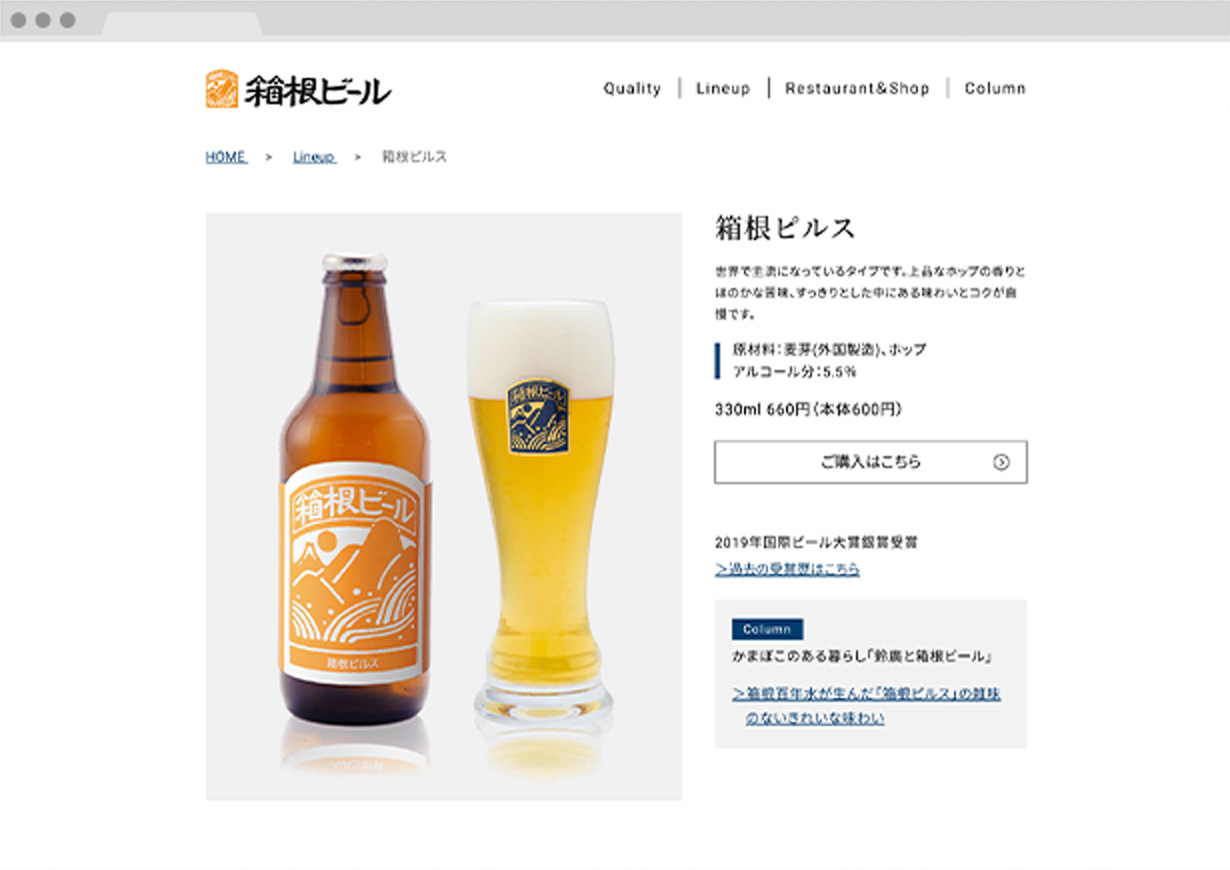The height and width of the screenshot is (870, 1230).
Task: Click the beer glass emblem badge
Action: [538, 413]
